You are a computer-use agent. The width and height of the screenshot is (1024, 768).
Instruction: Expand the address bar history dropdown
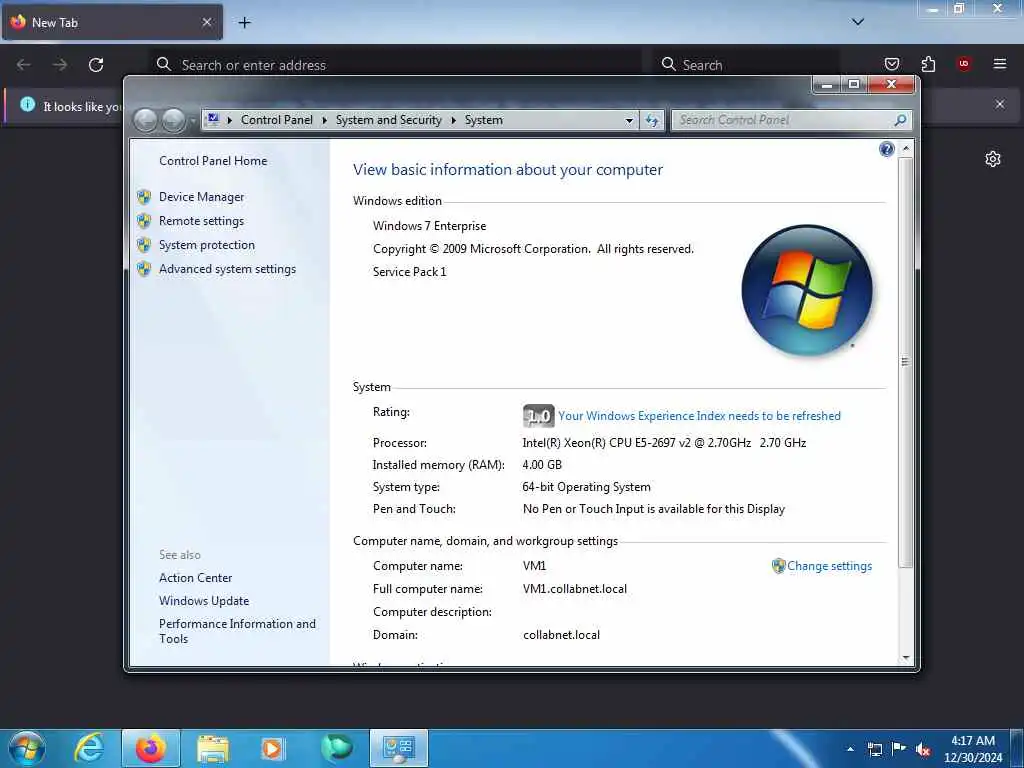point(629,121)
